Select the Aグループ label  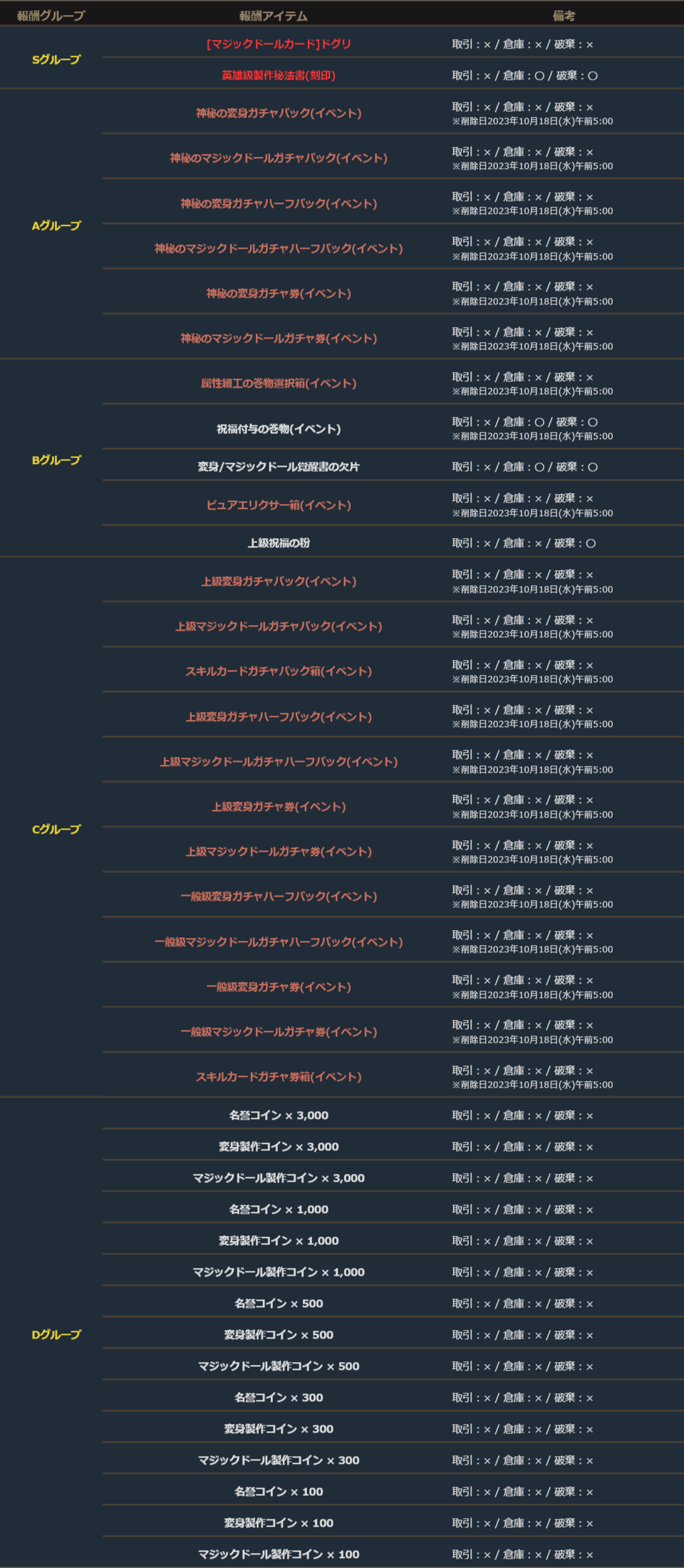coord(56,226)
